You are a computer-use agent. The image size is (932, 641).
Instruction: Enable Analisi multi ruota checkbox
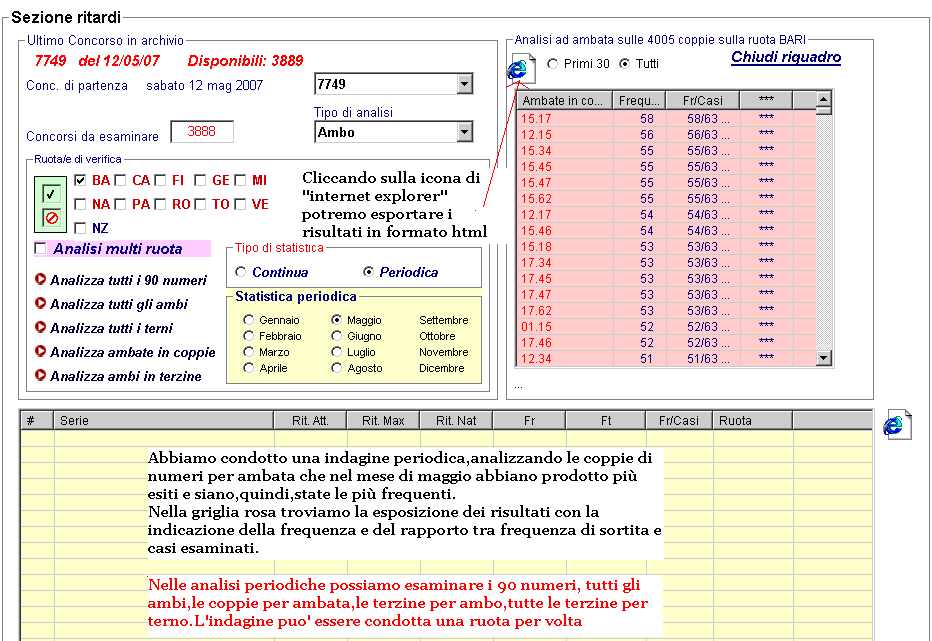tap(40, 248)
